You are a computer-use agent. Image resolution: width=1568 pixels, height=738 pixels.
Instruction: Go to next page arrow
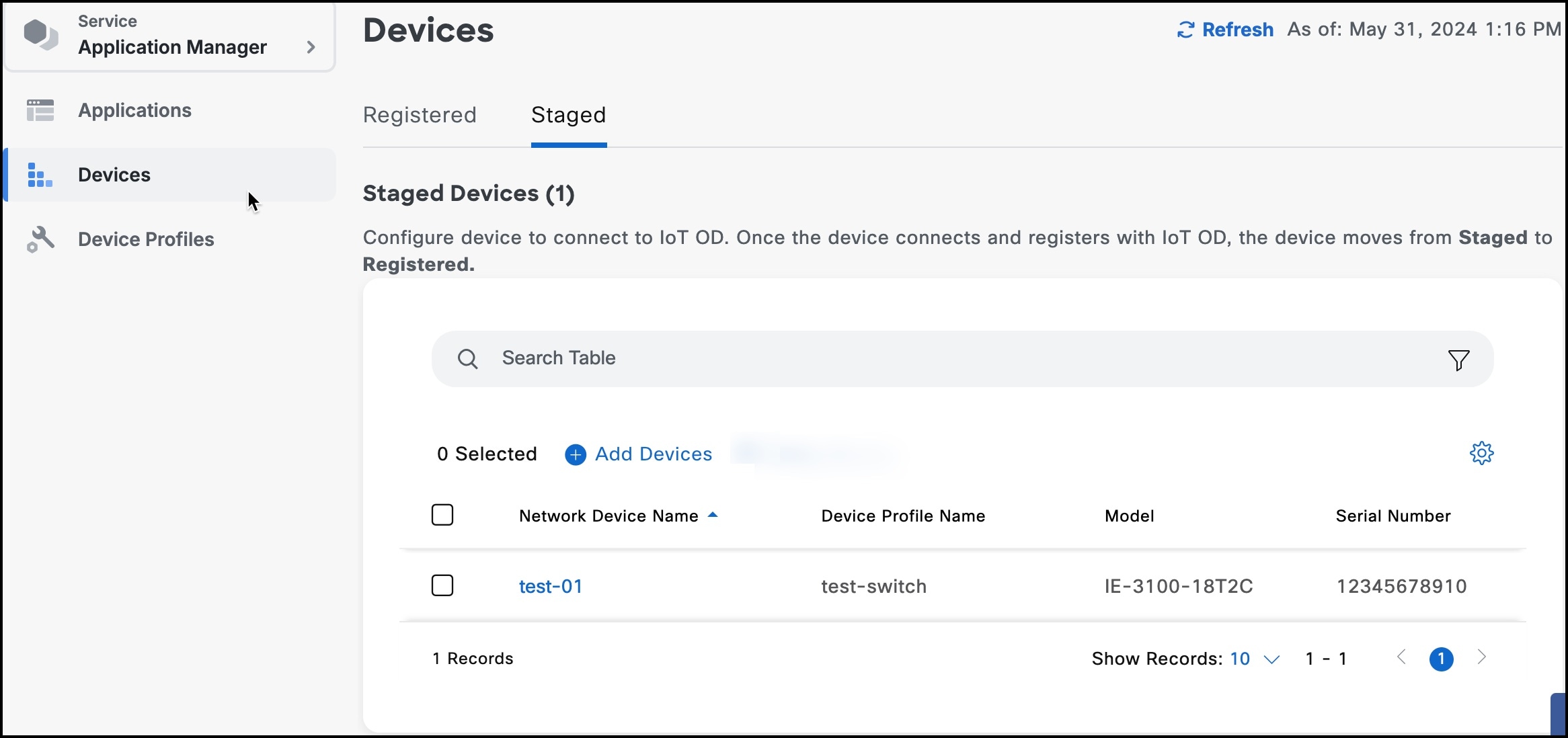tap(1482, 657)
